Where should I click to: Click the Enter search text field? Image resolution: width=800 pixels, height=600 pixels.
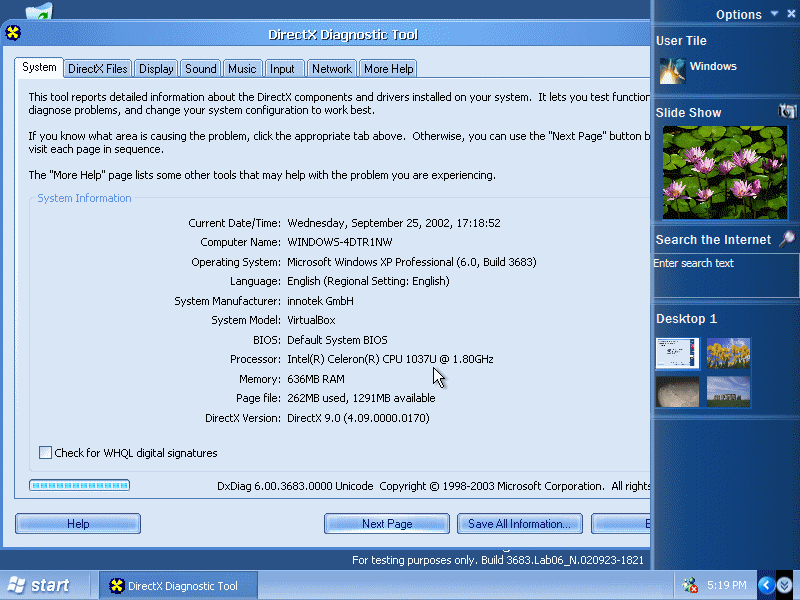[726, 276]
